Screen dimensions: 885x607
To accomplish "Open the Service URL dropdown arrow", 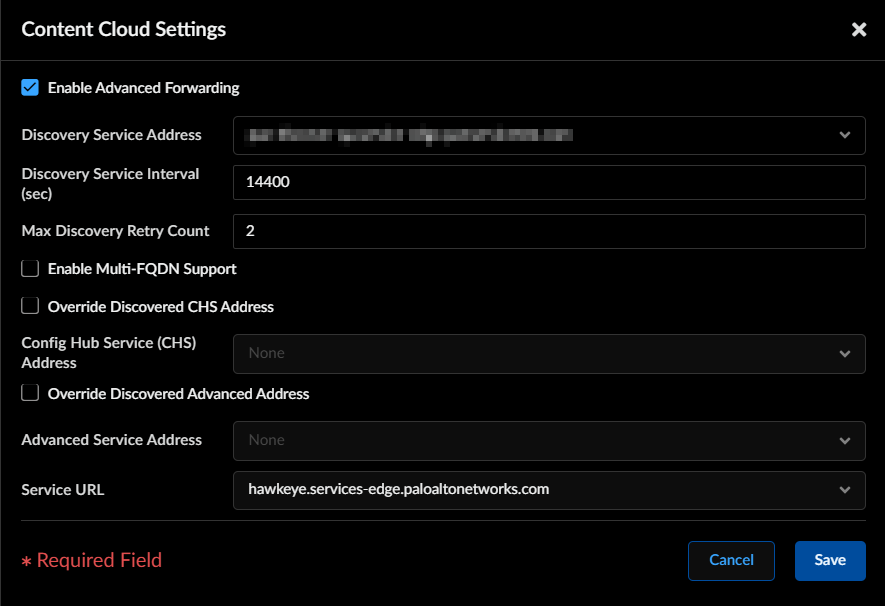I will click(844, 490).
